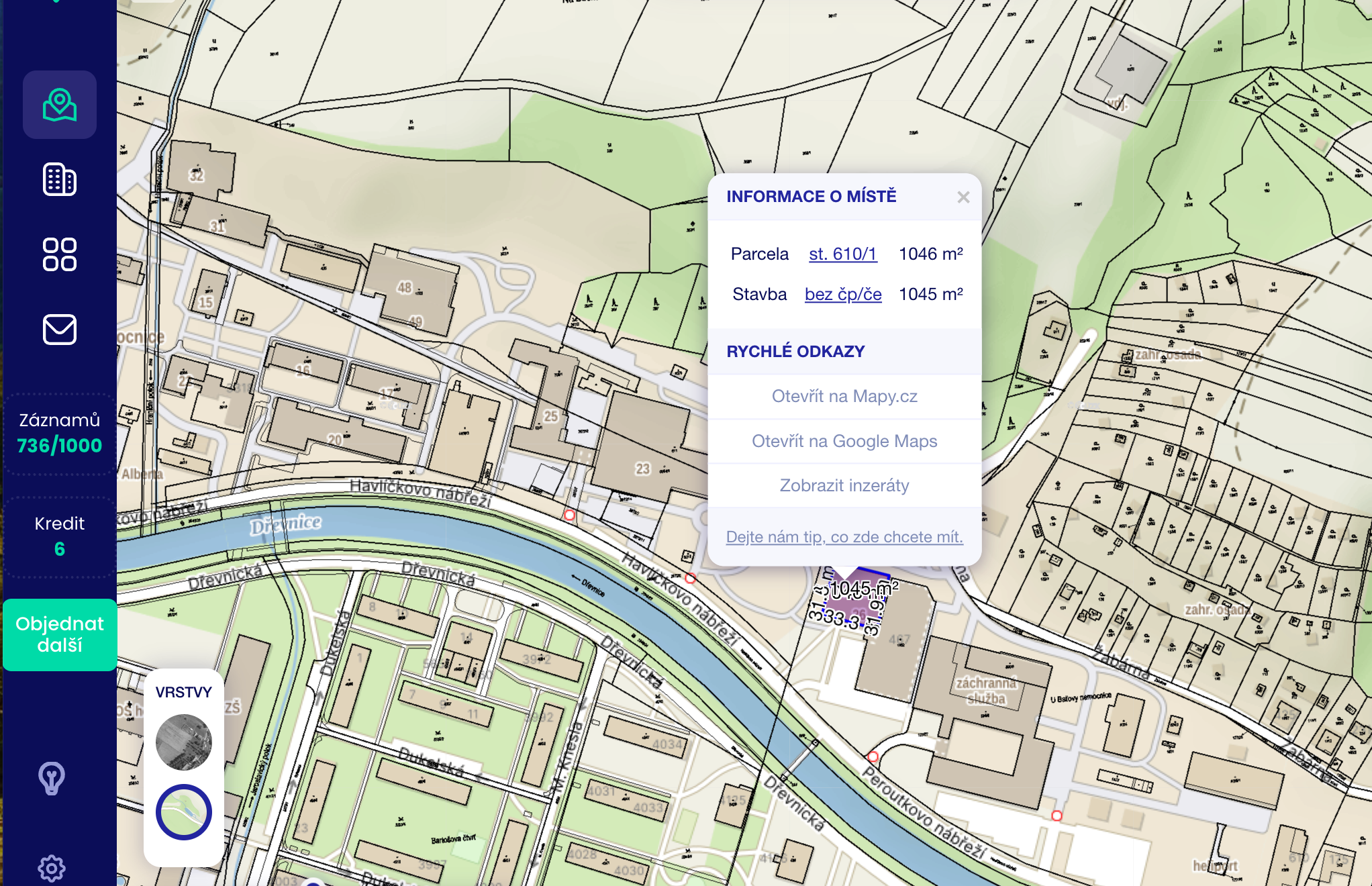
Task: Close the Informace o místě popup
Action: point(963,197)
